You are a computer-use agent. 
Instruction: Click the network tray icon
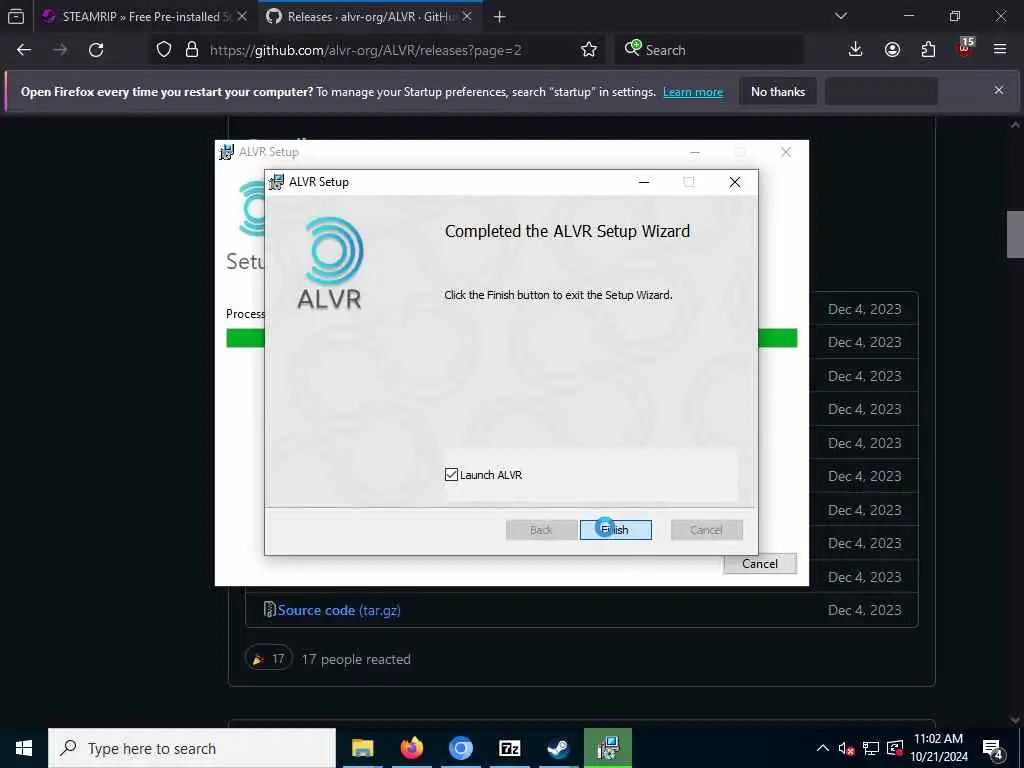click(x=871, y=748)
